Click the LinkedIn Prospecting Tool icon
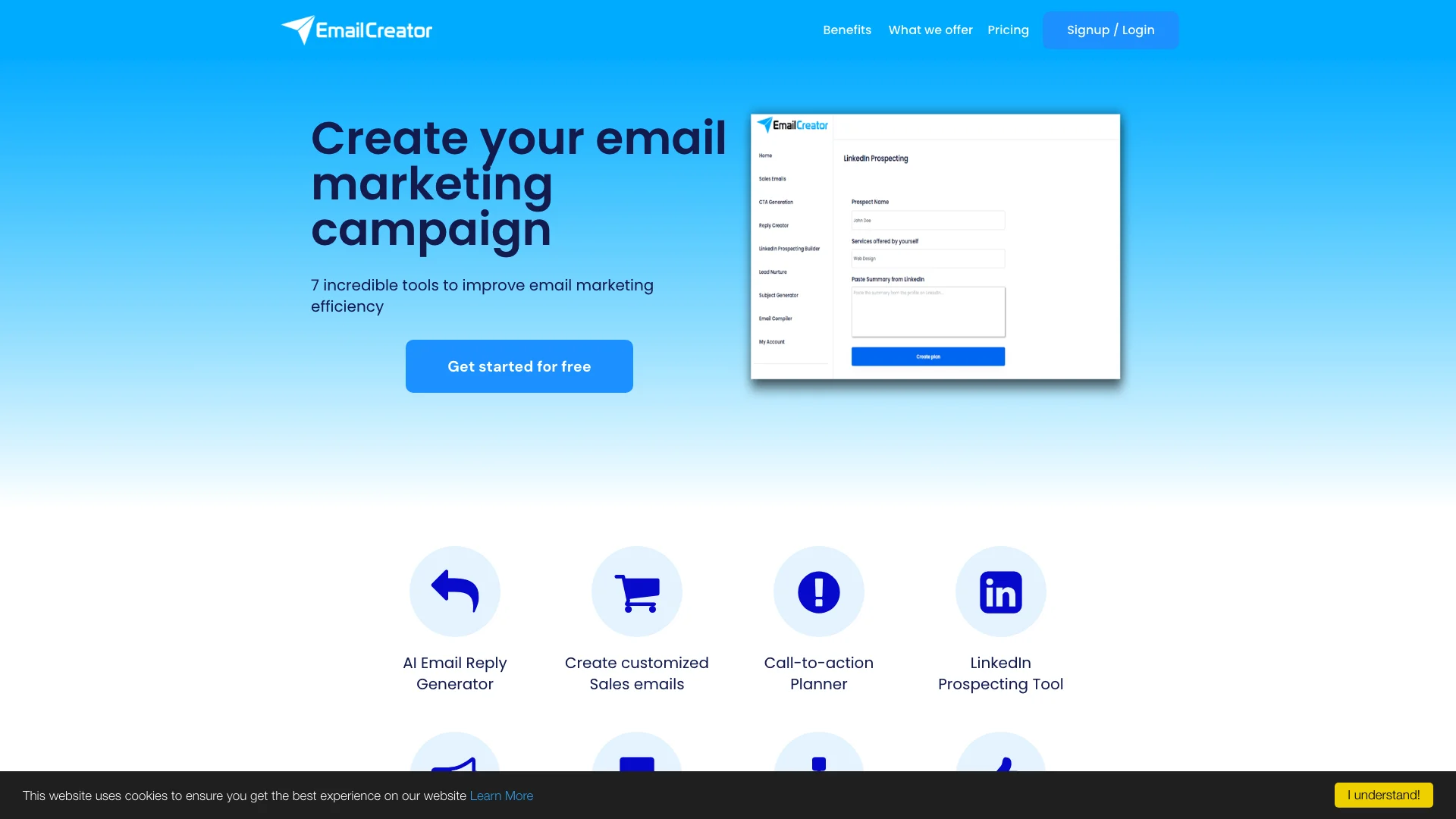This screenshot has height=819, width=1456. point(1000,591)
